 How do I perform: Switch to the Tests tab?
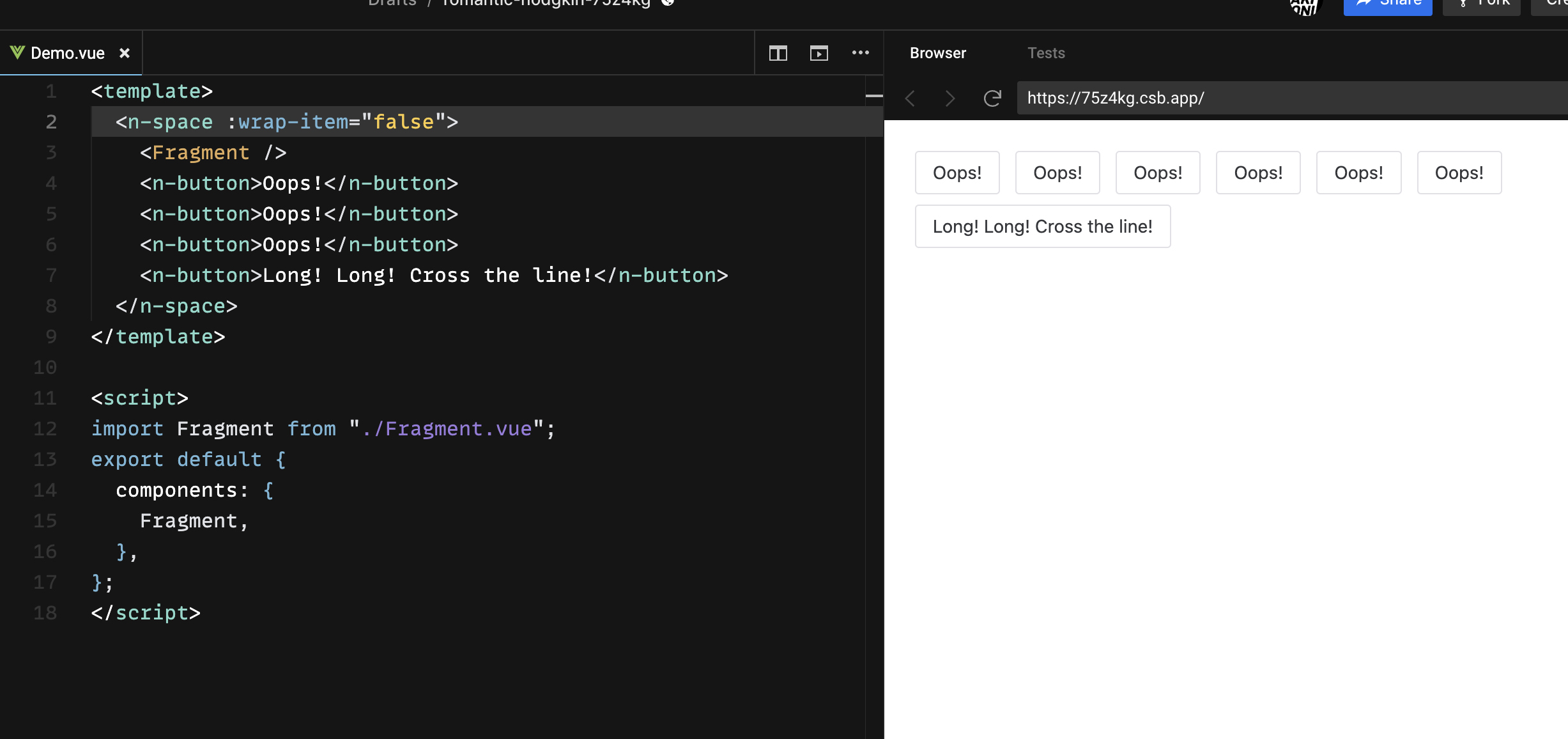[x=1046, y=53]
